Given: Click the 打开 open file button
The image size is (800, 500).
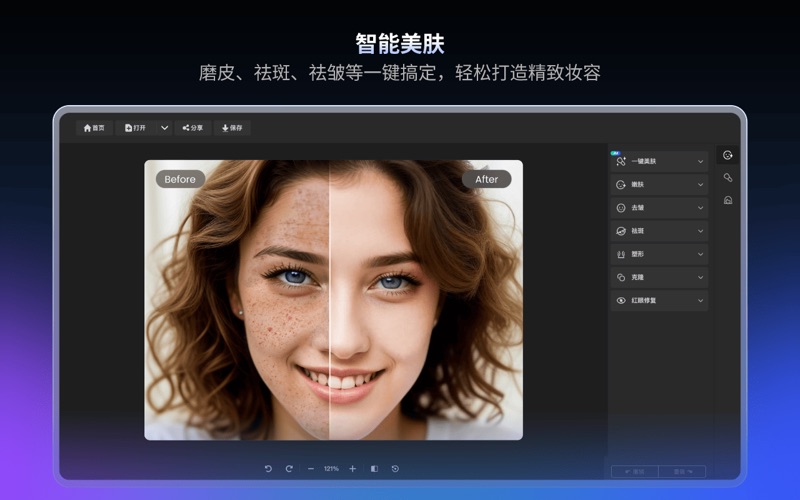Looking at the screenshot, I should click(x=135, y=128).
